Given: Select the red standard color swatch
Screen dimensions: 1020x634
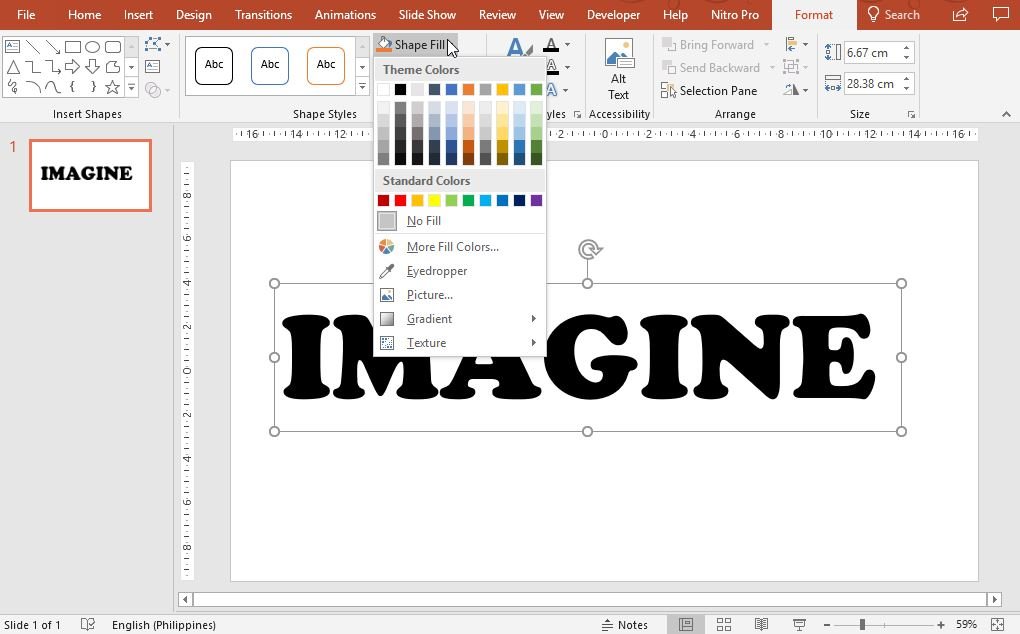Looking at the screenshot, I should pyautogui.click(x=400, y=201).
